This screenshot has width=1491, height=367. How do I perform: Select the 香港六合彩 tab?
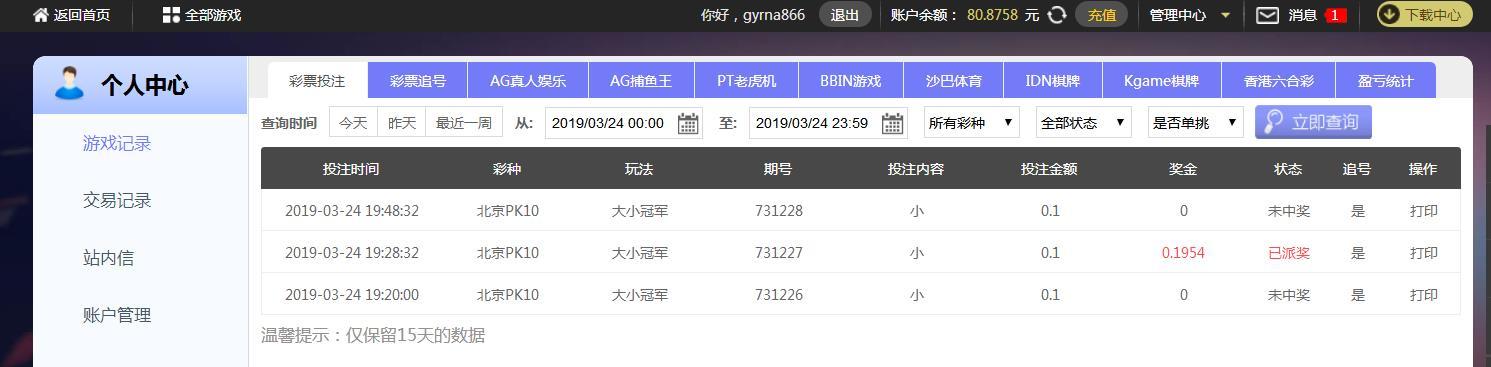pyautogui.click(x=1279, y=81)
